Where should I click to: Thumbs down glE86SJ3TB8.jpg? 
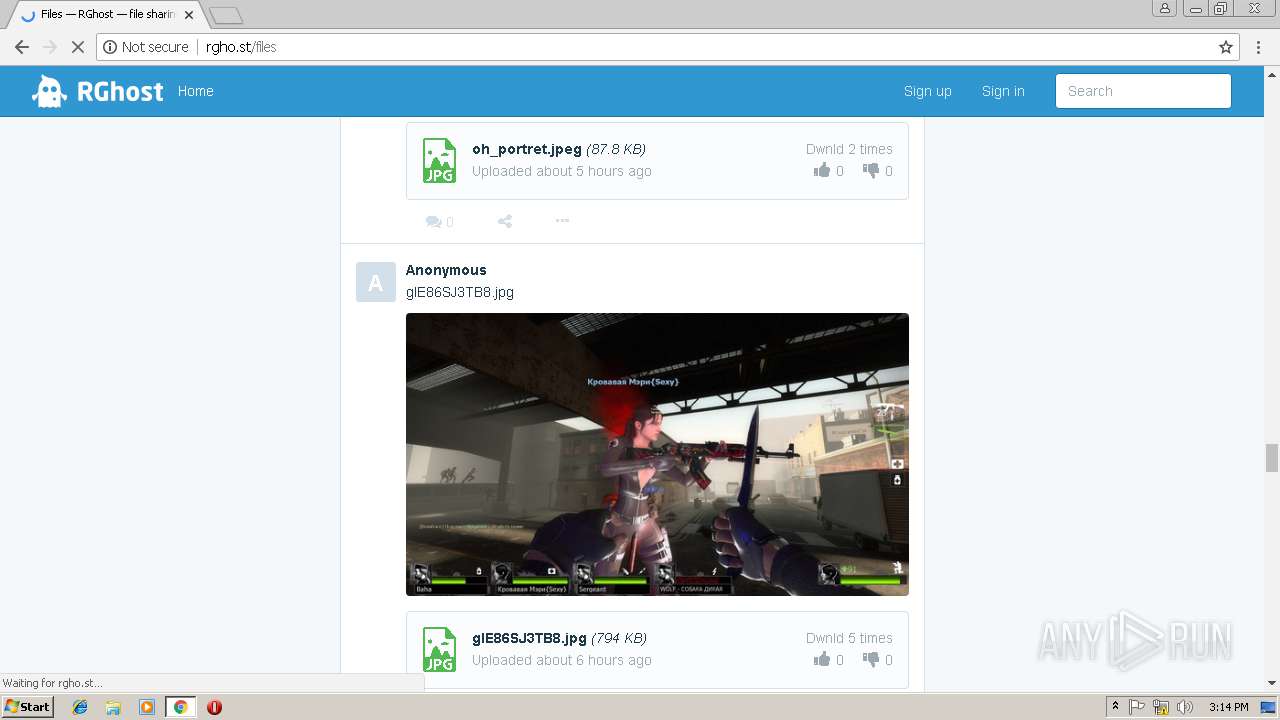pos(871,660)
